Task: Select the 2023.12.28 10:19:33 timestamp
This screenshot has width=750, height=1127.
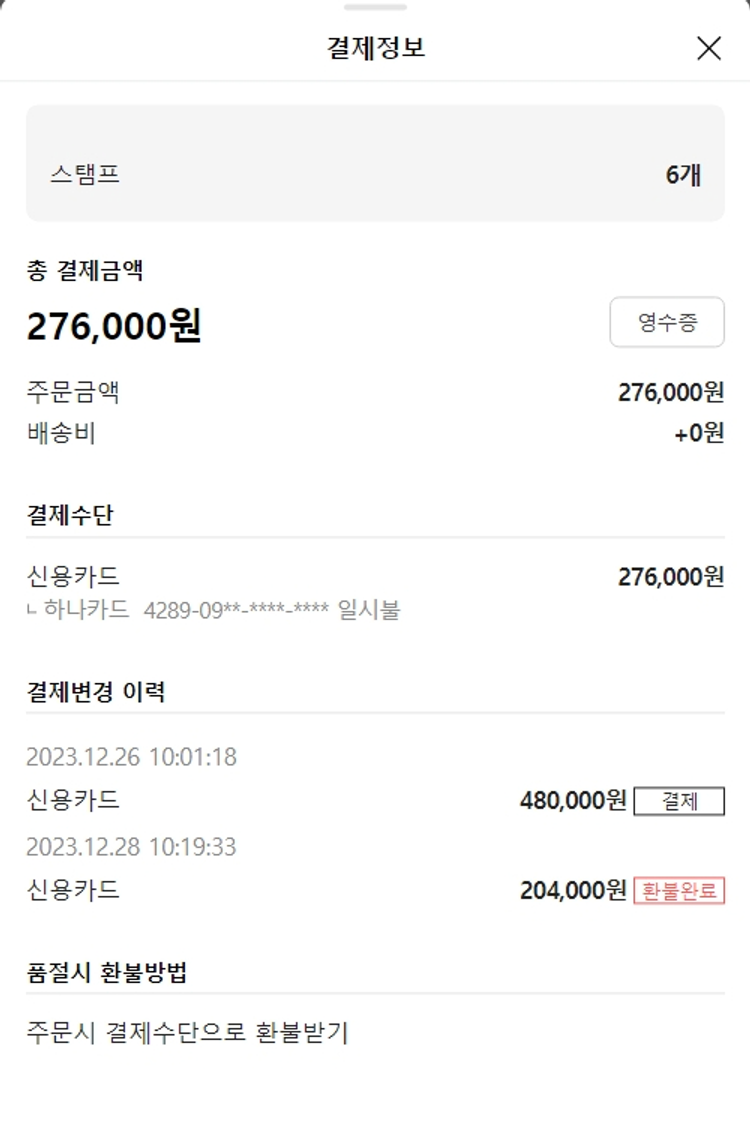Action: coord(132,847)
